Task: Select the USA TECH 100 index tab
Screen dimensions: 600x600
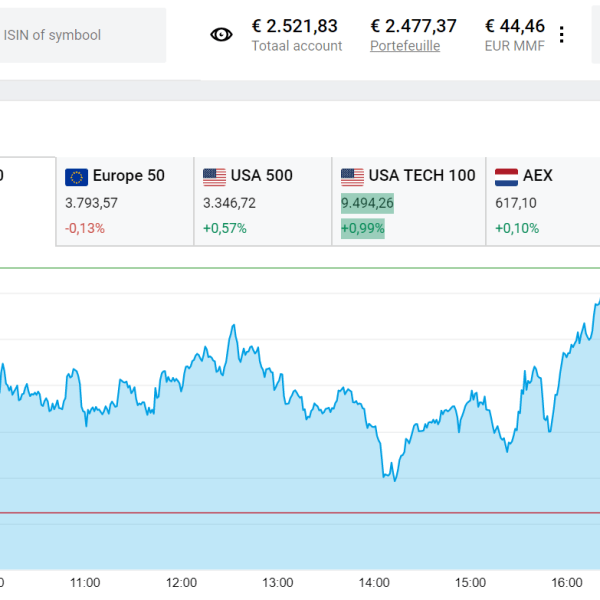Action: (408, 201)
